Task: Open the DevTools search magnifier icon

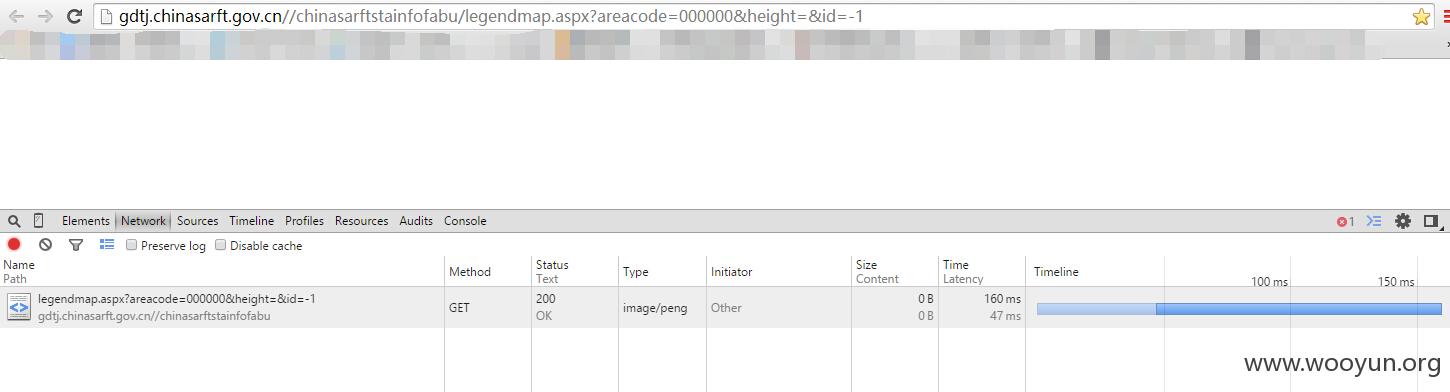Action: click(14, 221)
